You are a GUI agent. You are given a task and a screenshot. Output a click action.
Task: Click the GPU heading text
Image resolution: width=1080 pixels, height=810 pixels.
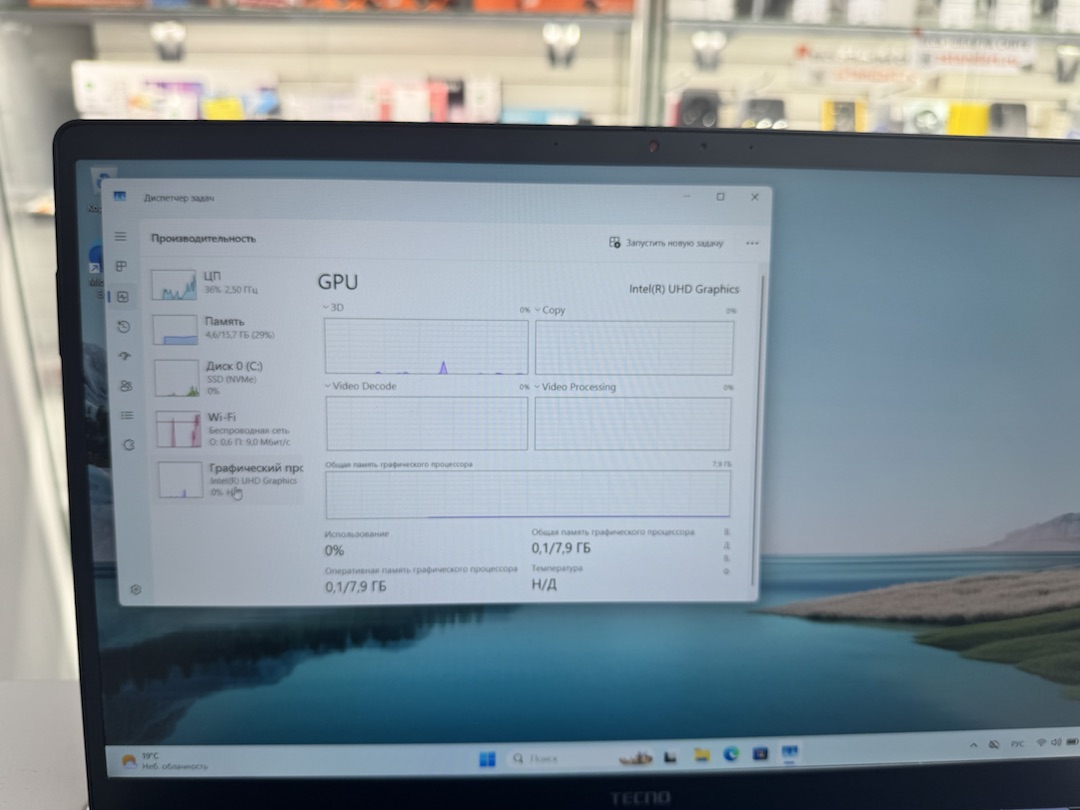click(338, 282)
